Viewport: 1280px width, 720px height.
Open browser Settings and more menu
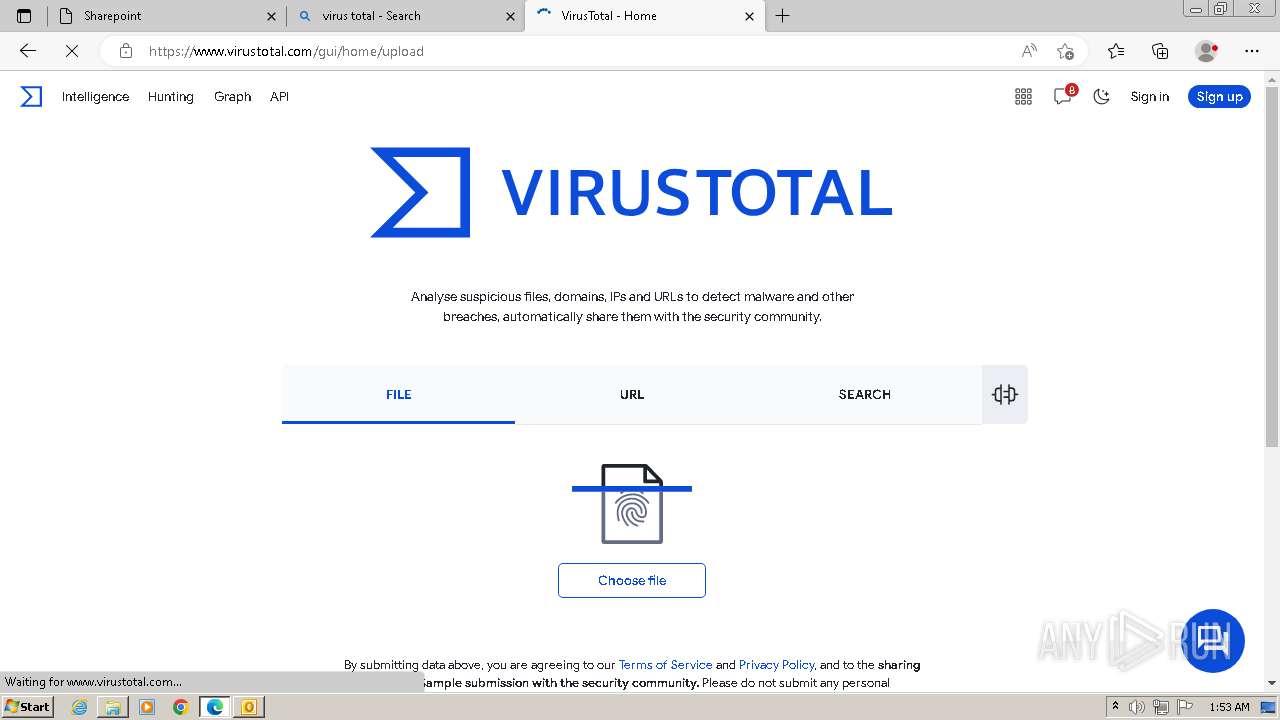point(1252,51)
